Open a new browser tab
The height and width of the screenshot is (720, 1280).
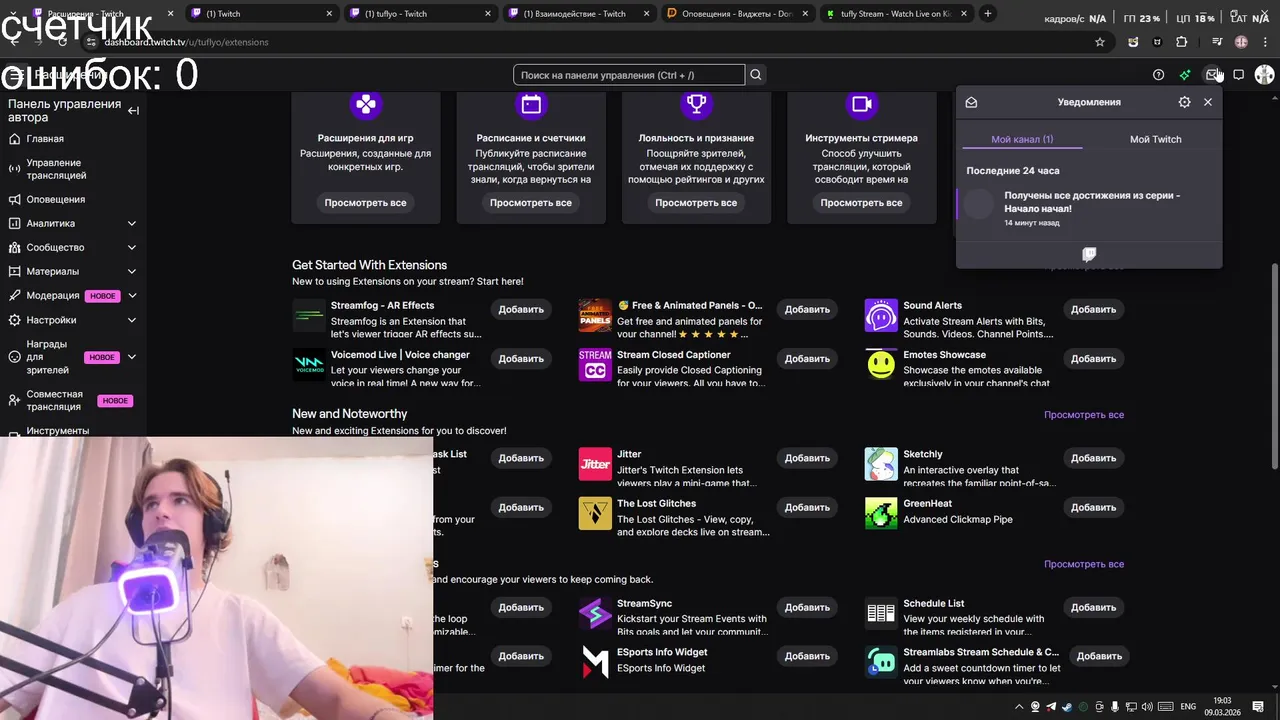point(987,13)
